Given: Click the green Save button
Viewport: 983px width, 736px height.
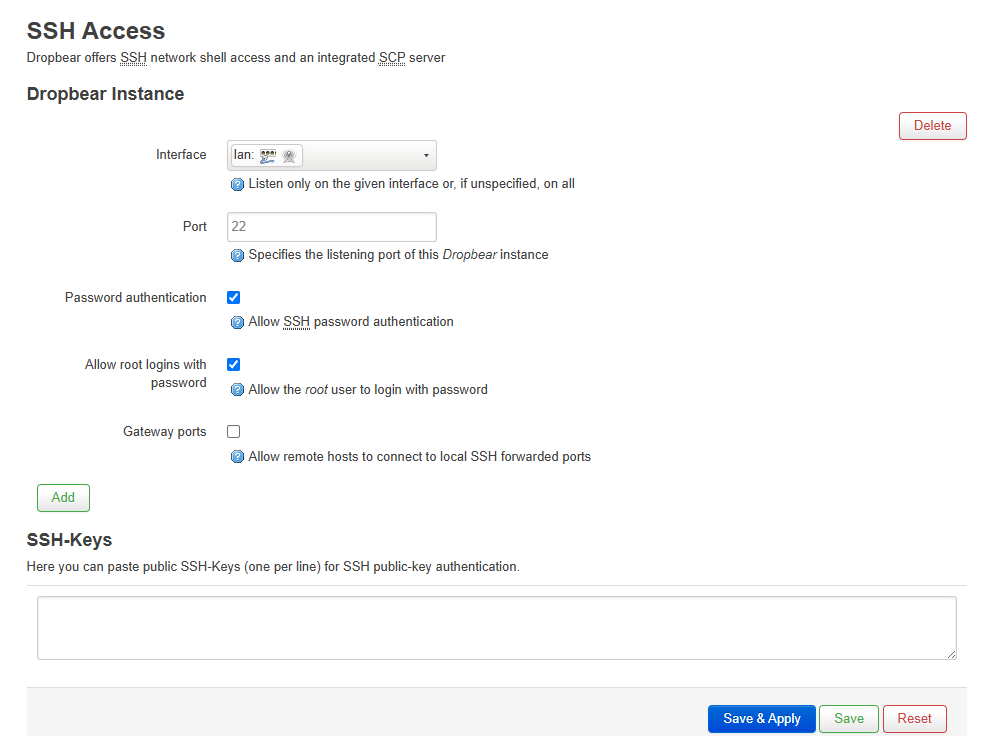Looking at the screenshot, I should [x=849, y=718].
